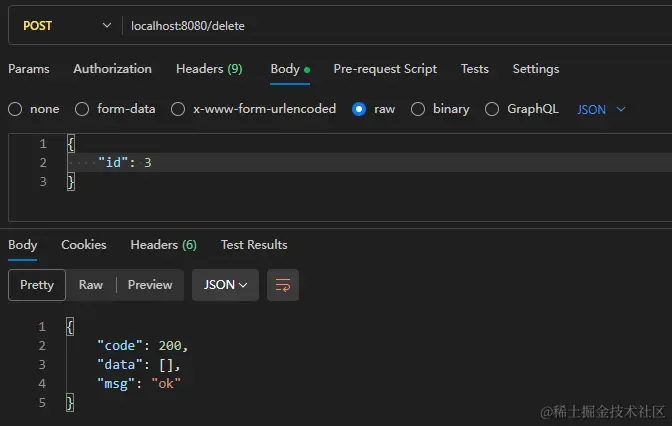The image size is (672, 426).
Task: Click the "code": 200 response line
Action: tap(142, 345)
